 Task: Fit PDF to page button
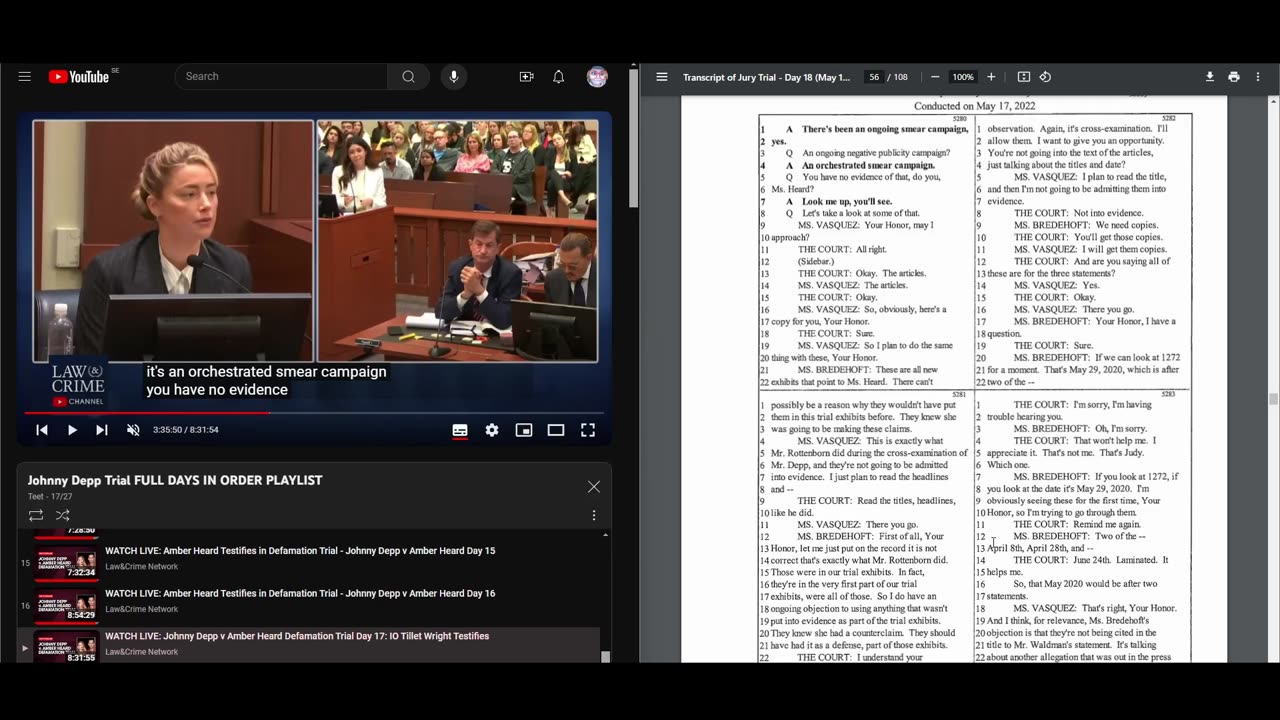(1024, 77)
